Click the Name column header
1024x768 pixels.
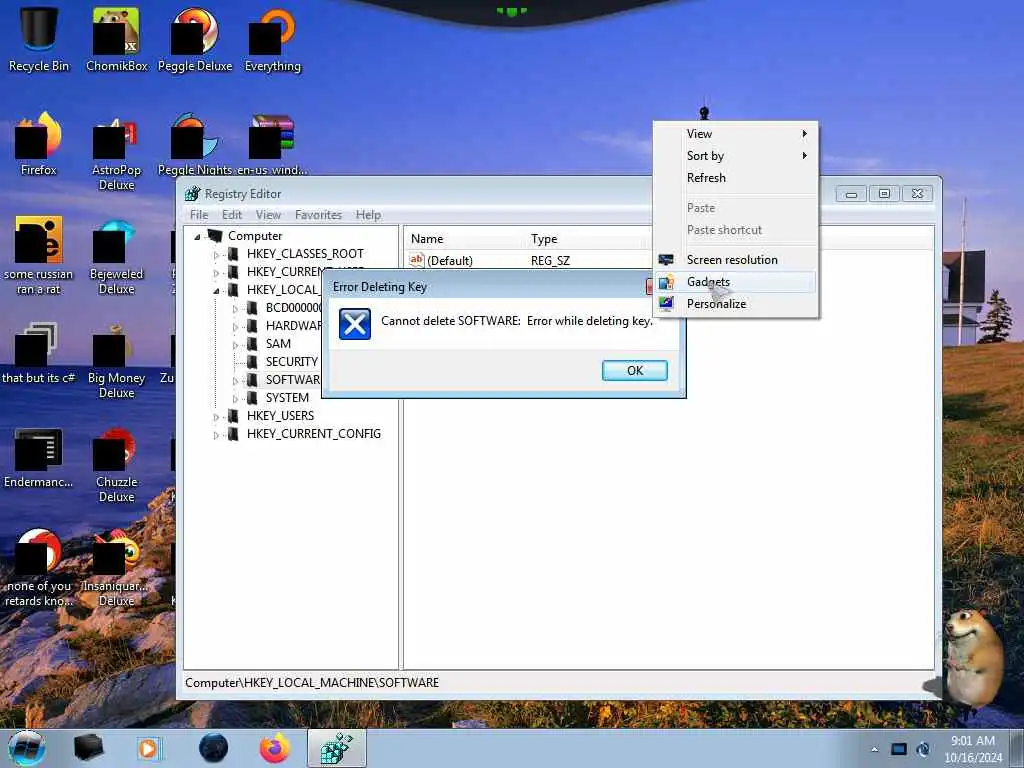pos(464,239)
